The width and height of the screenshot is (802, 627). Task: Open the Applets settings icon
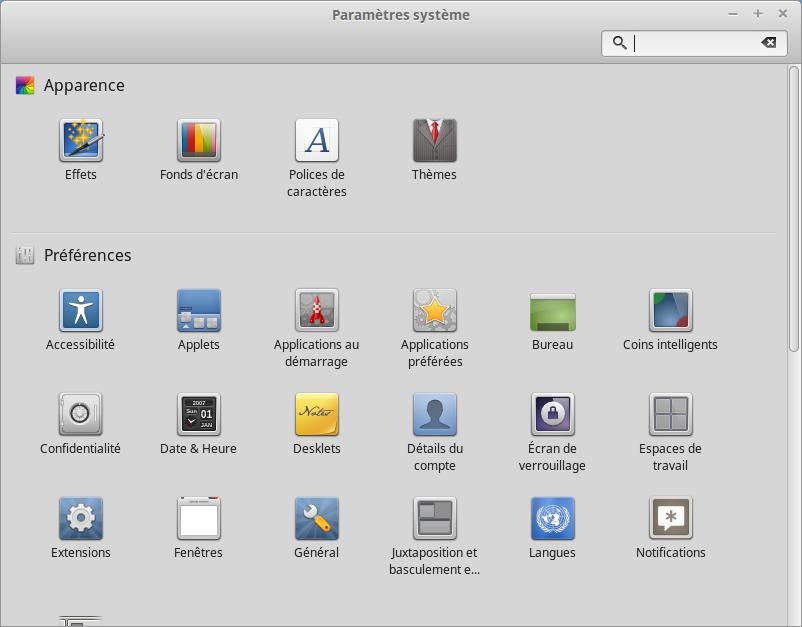click(x=199, y=310)
